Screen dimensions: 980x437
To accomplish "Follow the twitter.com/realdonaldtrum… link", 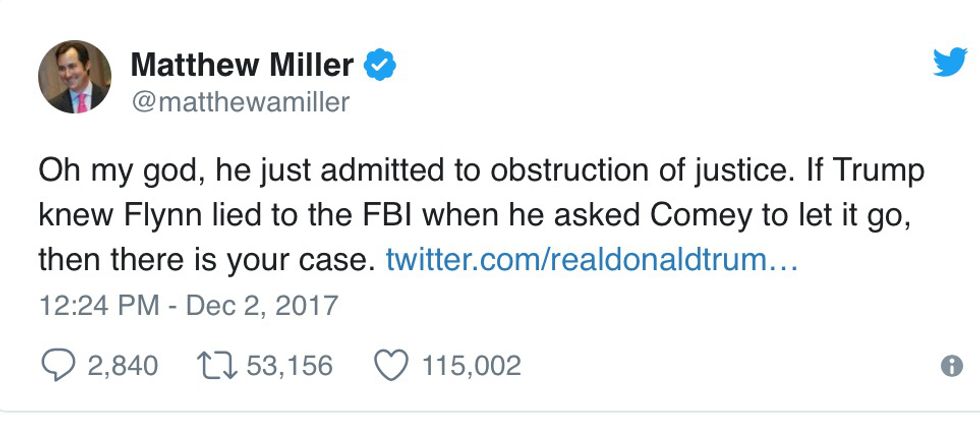I will pyautogui.click(x=591, y=260).
